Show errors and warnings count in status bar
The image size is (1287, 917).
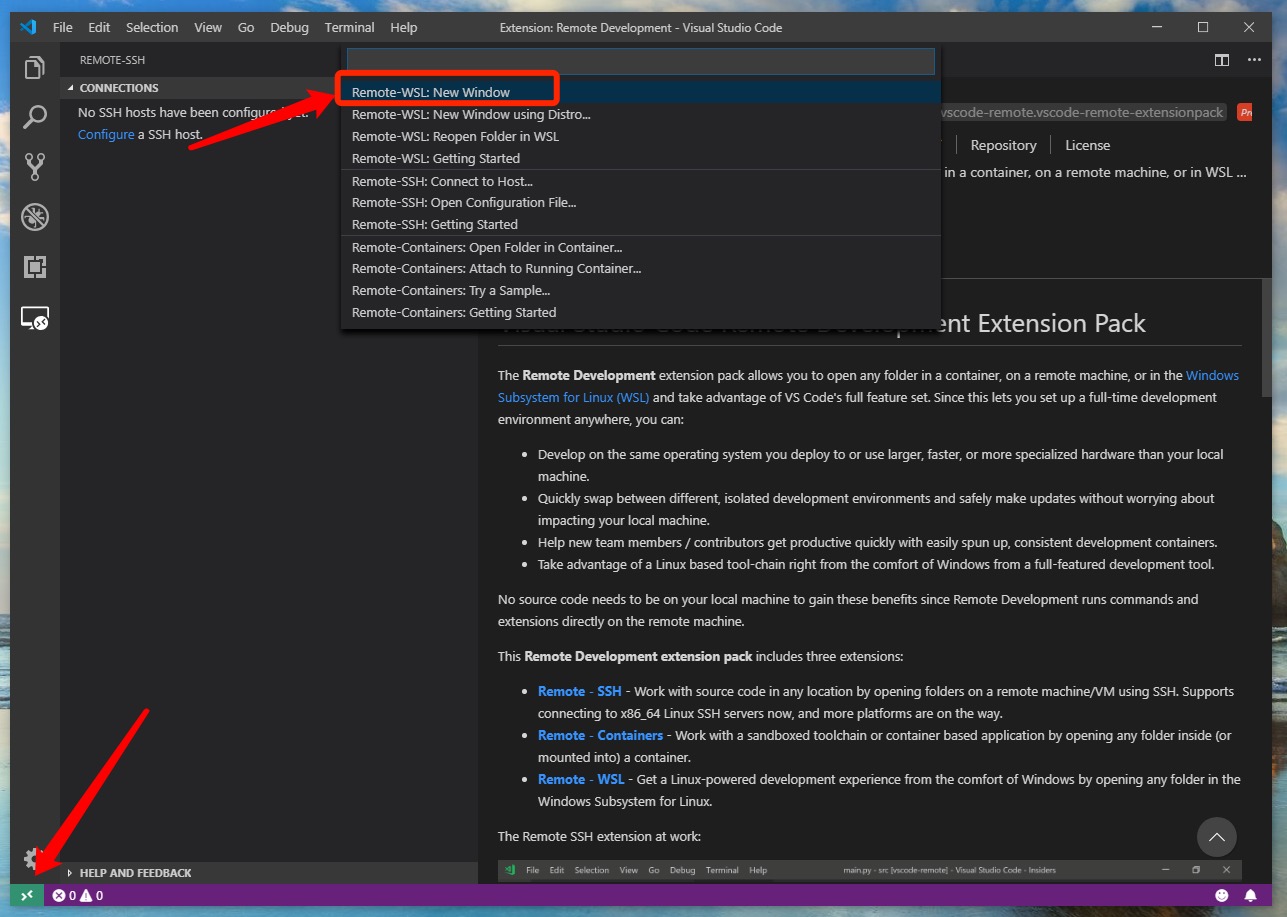pyautogui.click(x=78, y=895)
